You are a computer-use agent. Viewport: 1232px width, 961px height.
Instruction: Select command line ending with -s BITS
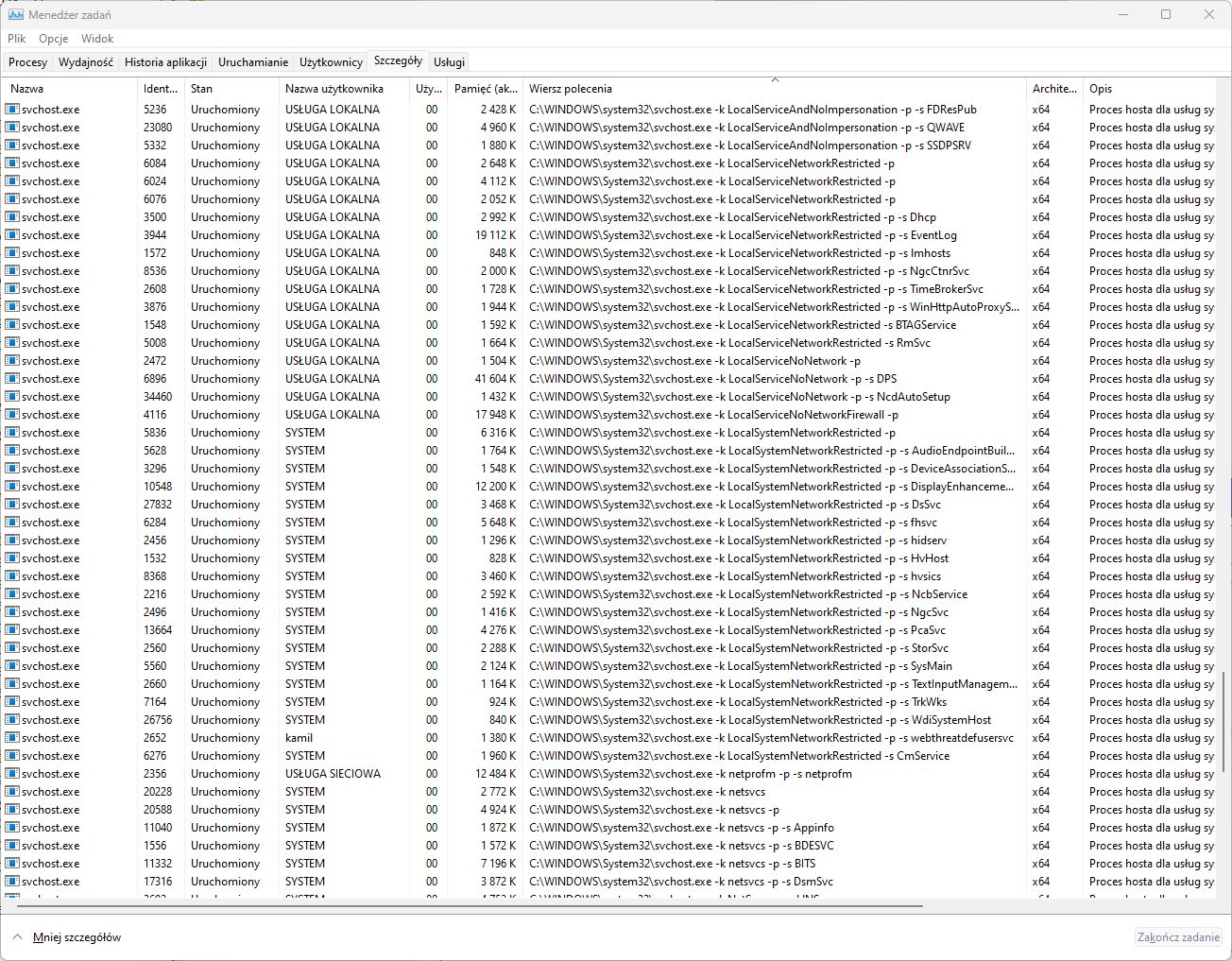[x=672, y=864]
